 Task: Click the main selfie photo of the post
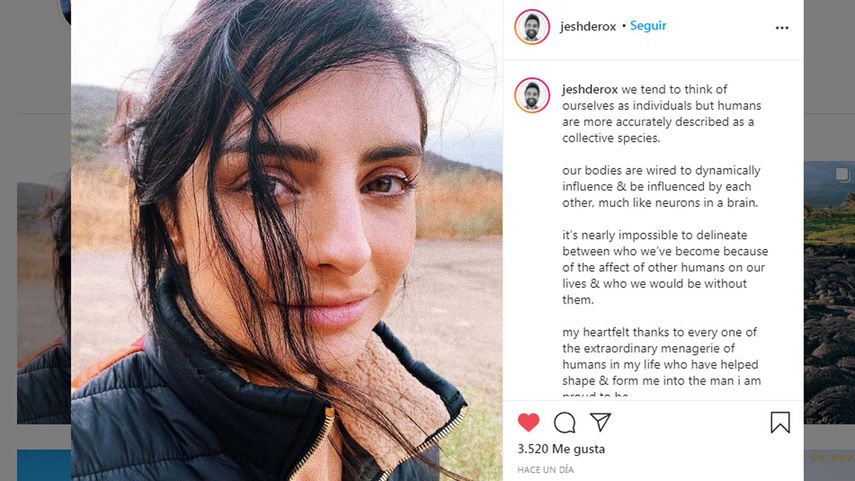[287, 240]
